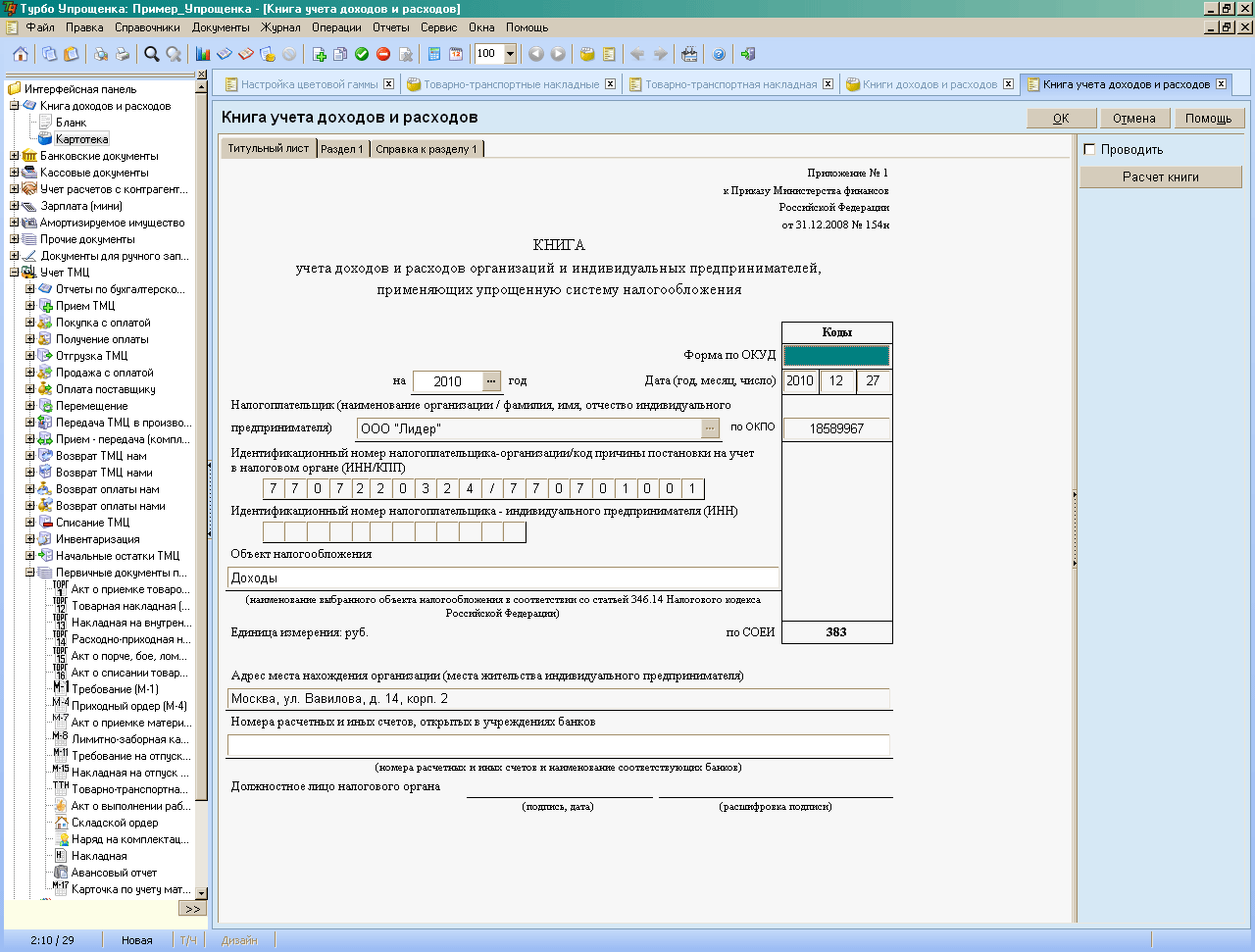
Task: Tick the Проводить checkbox
Action: pos(1089,149)
